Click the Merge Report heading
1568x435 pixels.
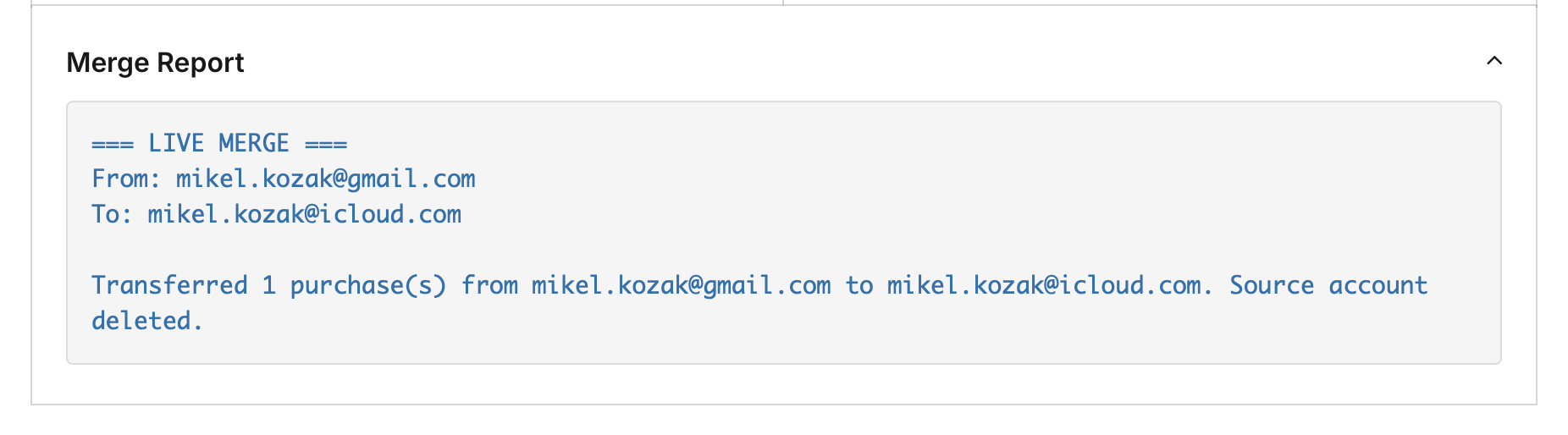[x=155, y=63]
